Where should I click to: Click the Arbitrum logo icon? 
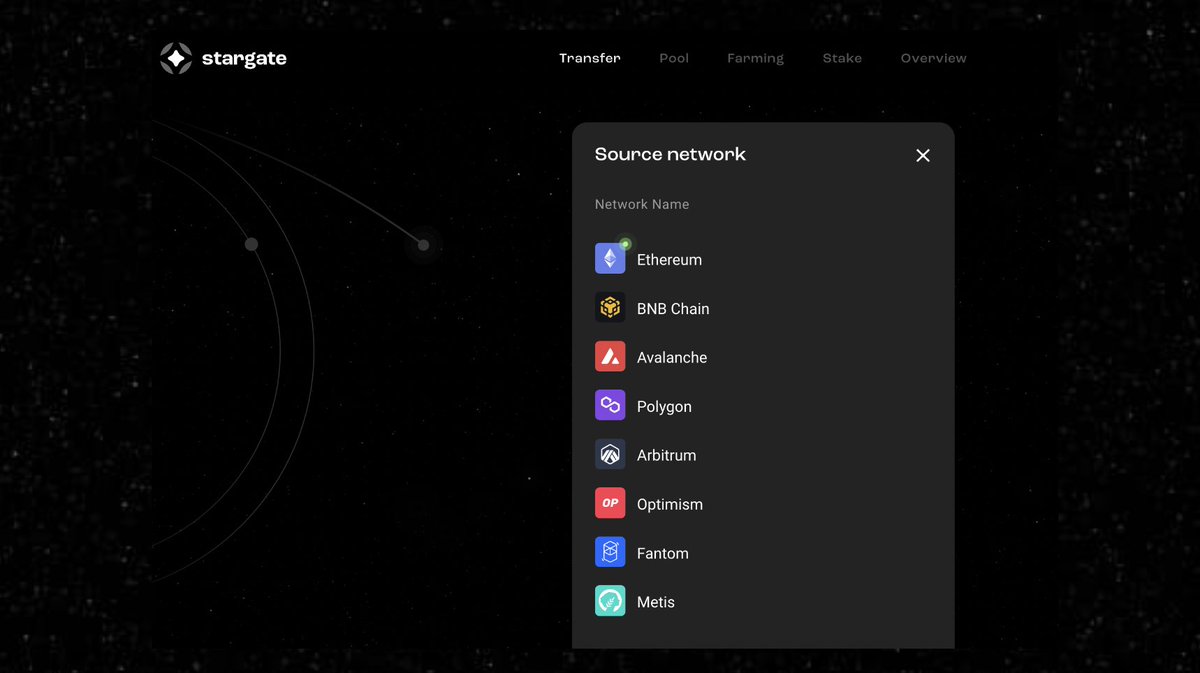pos(610,455)
